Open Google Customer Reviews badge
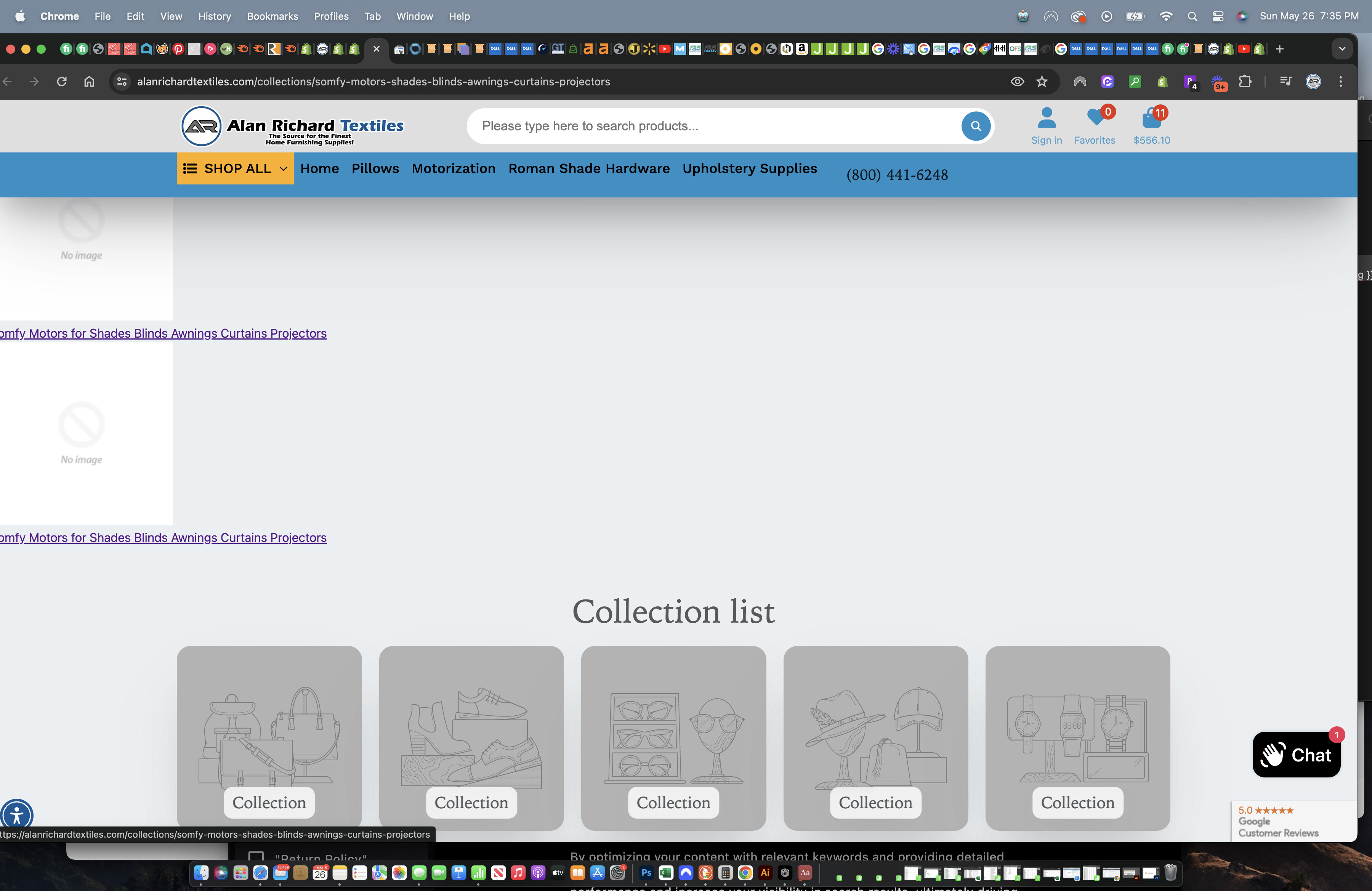This screenshot has width=1372, height=891. [x=1293, y=821]
